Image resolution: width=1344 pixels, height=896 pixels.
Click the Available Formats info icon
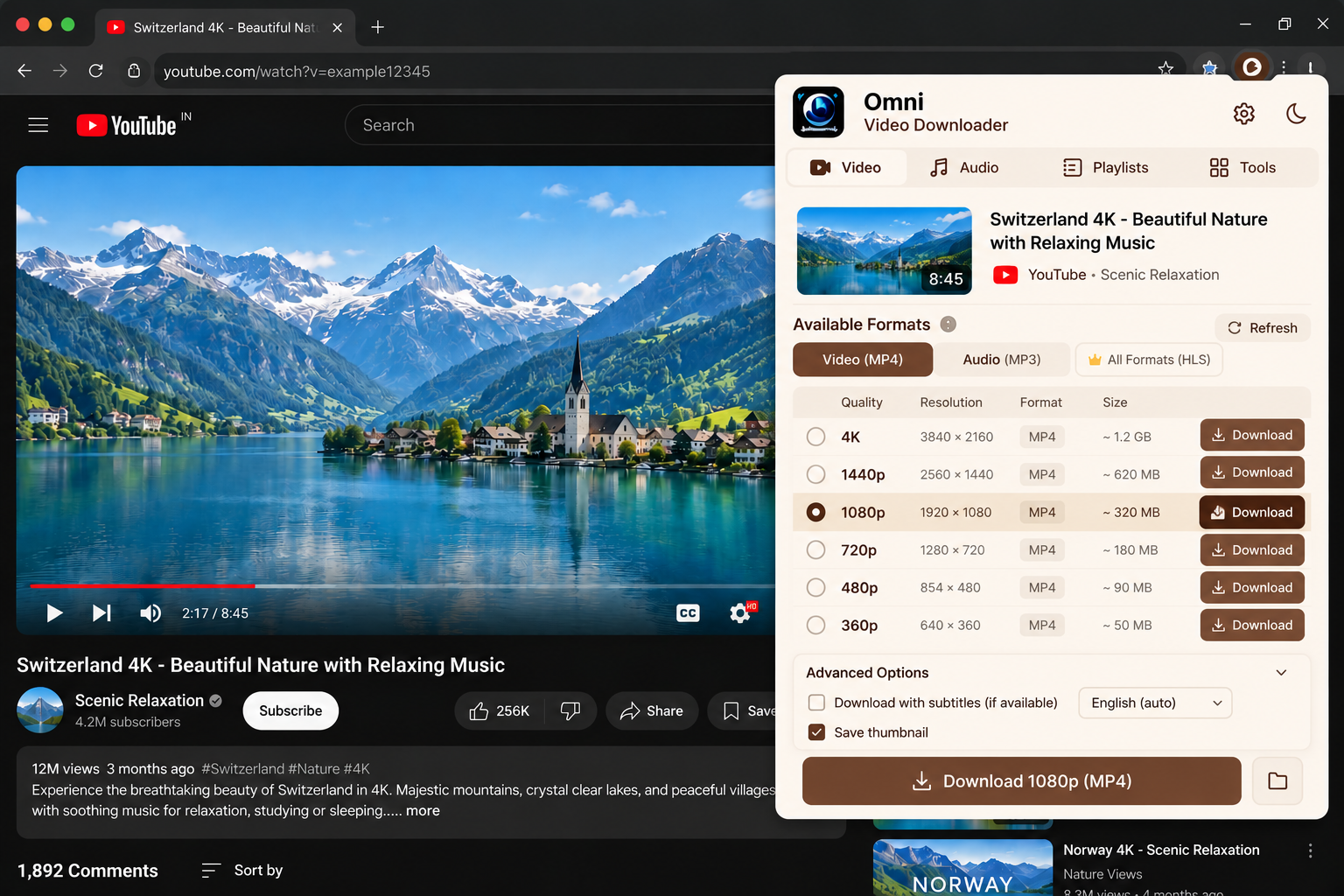coord(948,325)
